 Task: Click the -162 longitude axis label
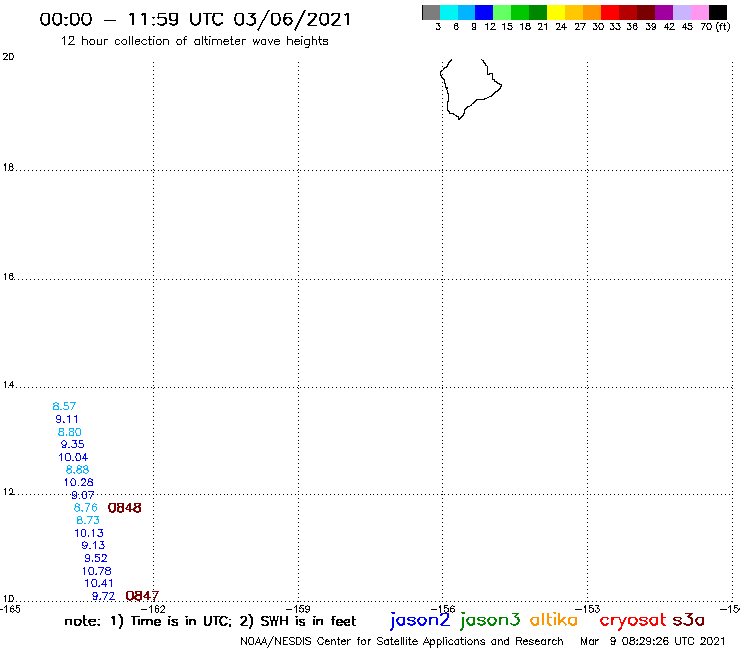click(x=153, y=609)
